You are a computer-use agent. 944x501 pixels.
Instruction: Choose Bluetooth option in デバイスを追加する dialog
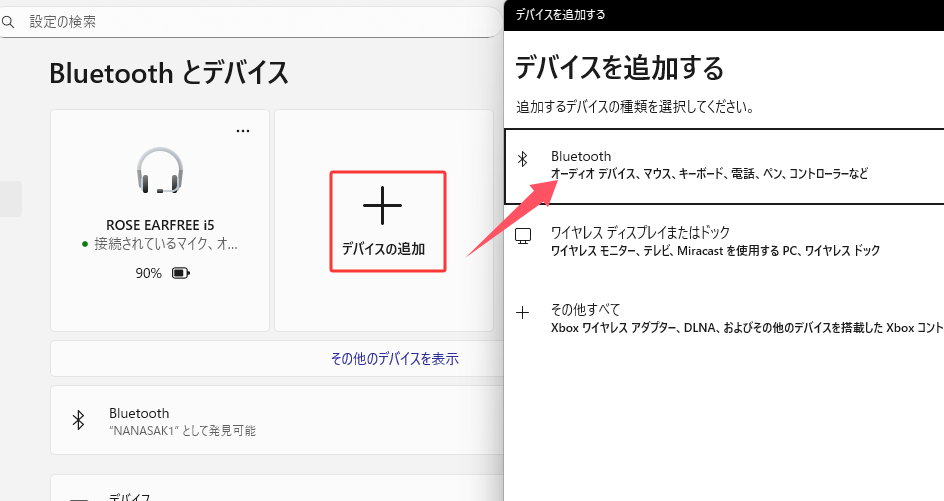point(724,167)
